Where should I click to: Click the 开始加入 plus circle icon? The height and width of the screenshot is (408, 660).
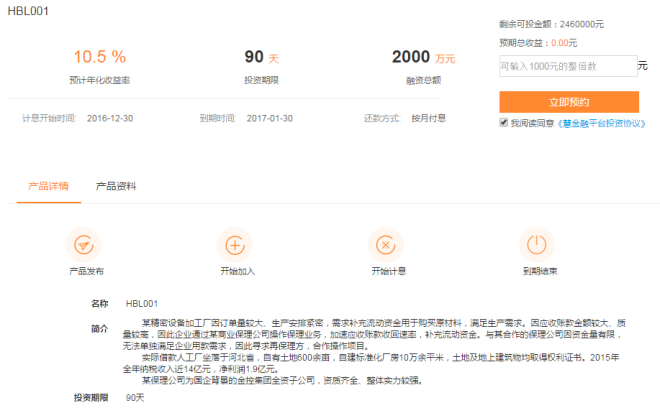[x=235, y=244]
